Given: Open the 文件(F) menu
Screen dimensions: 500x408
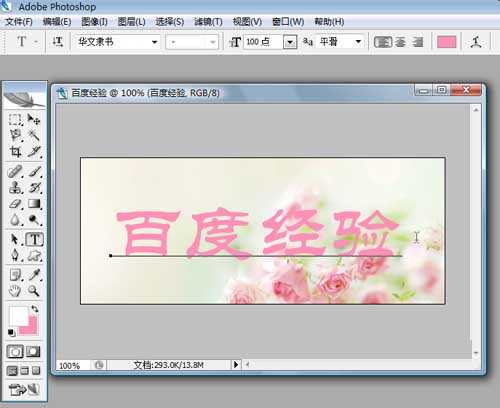Looking at the screenshot, I should (19, 22).
